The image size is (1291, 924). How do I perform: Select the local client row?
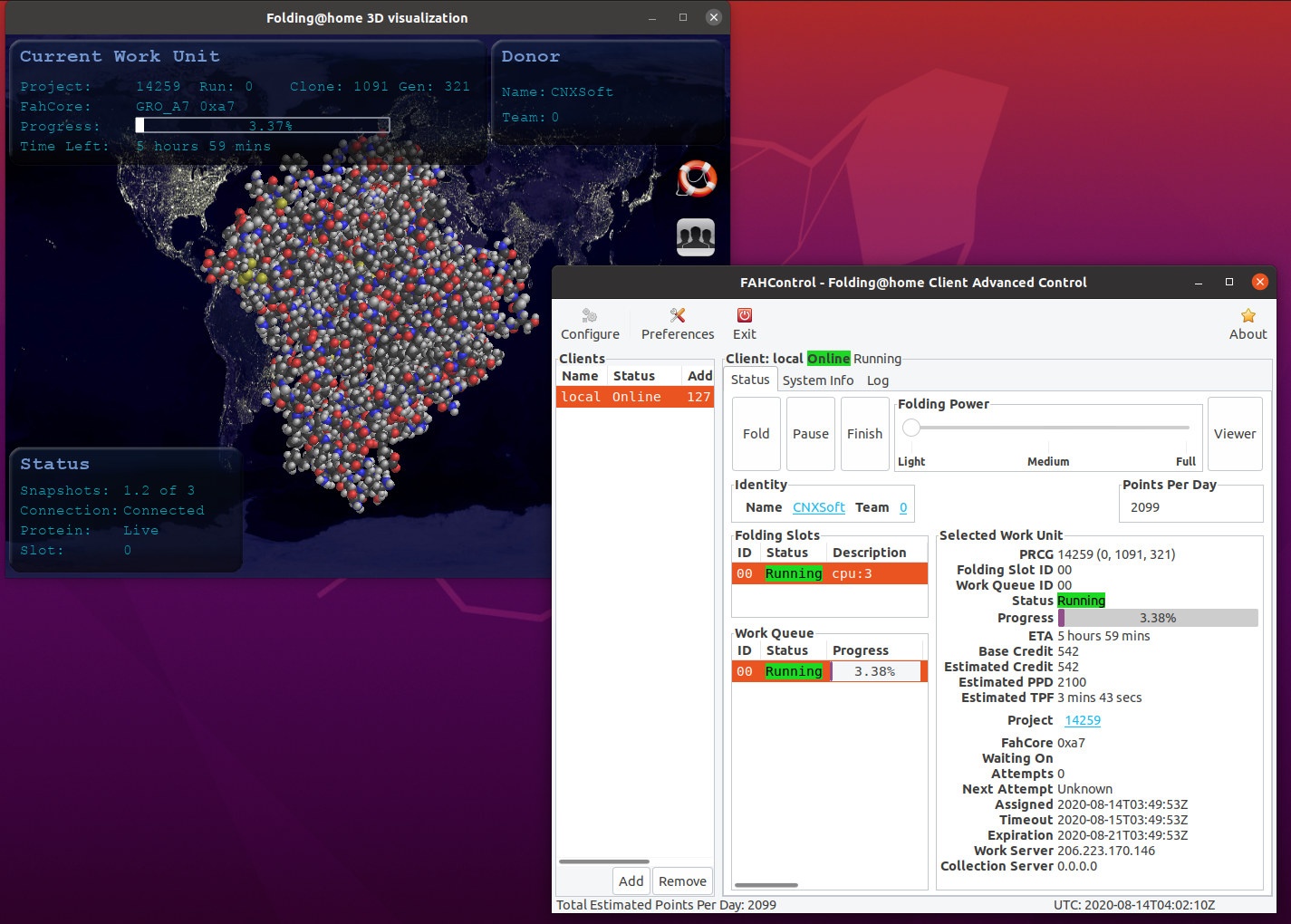pyautogui.click(x=635, y=397)
